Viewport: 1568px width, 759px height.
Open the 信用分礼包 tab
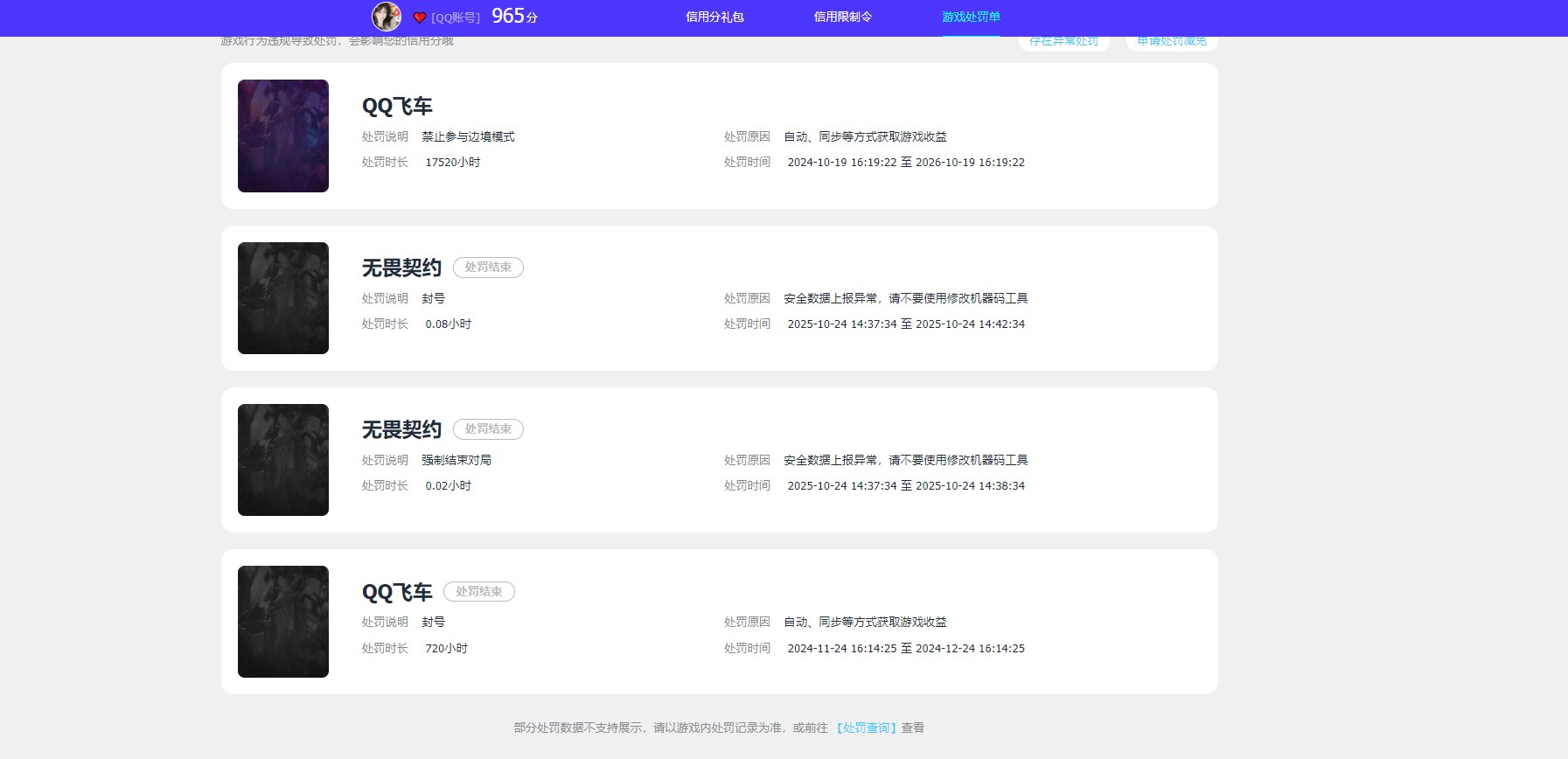pos(714,17)
